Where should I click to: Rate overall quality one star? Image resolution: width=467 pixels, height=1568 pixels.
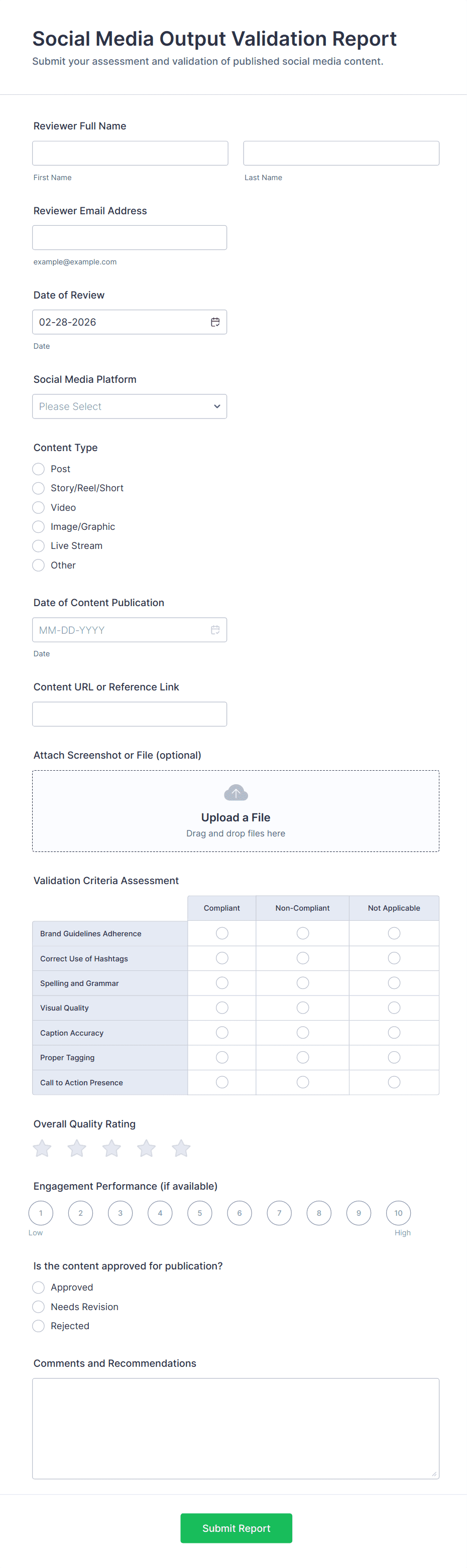tap(42, 1149)
